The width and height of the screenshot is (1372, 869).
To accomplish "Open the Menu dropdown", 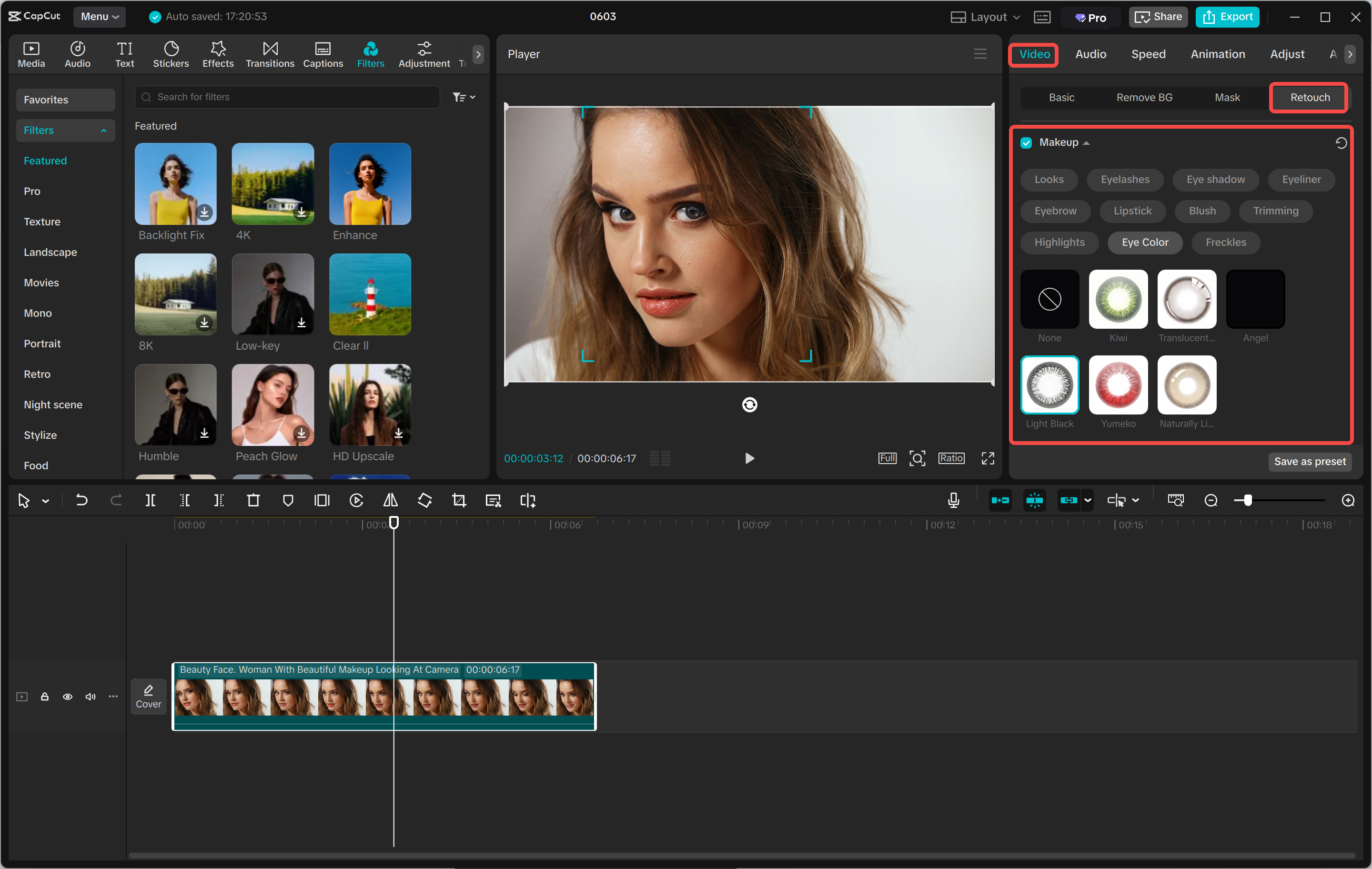I will pyautogui.click(x=99, y=17).
